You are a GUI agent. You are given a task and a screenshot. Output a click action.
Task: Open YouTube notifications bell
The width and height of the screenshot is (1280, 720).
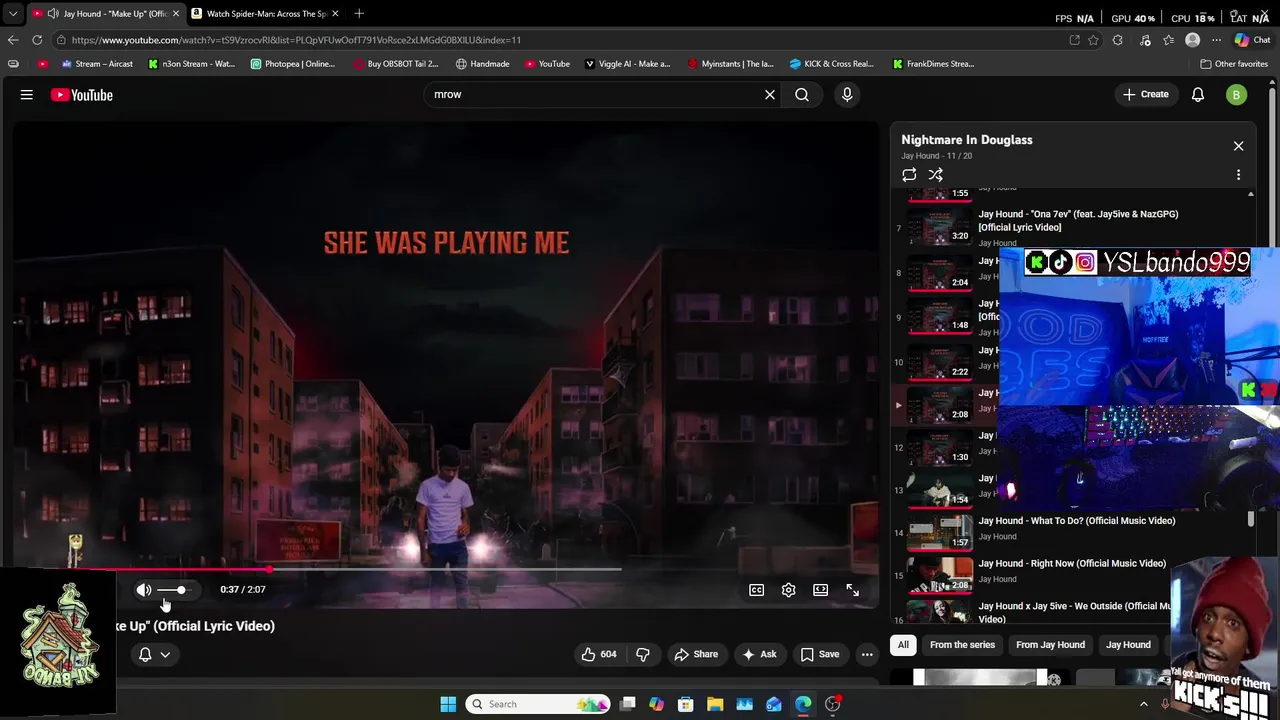pyautogui.click(x=1198, y=95)
